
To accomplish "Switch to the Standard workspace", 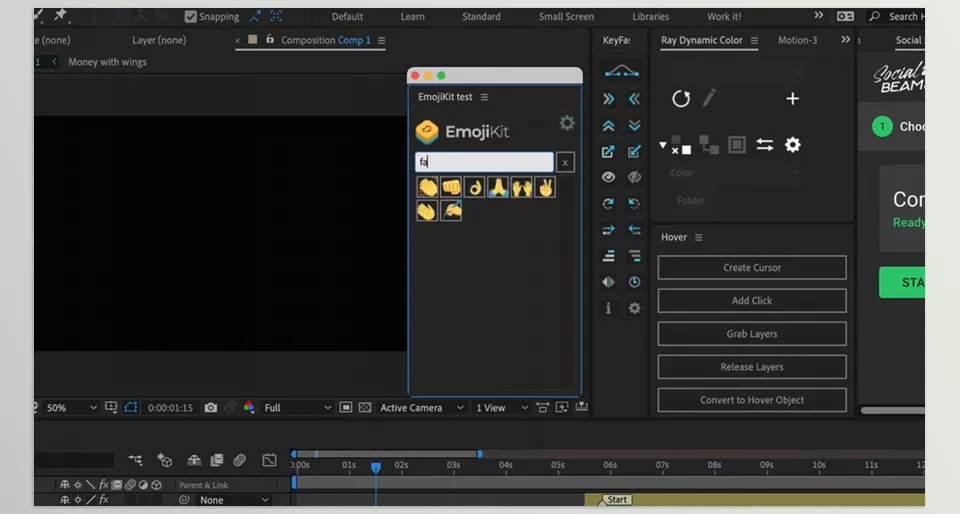I will [x=481, y=17].
